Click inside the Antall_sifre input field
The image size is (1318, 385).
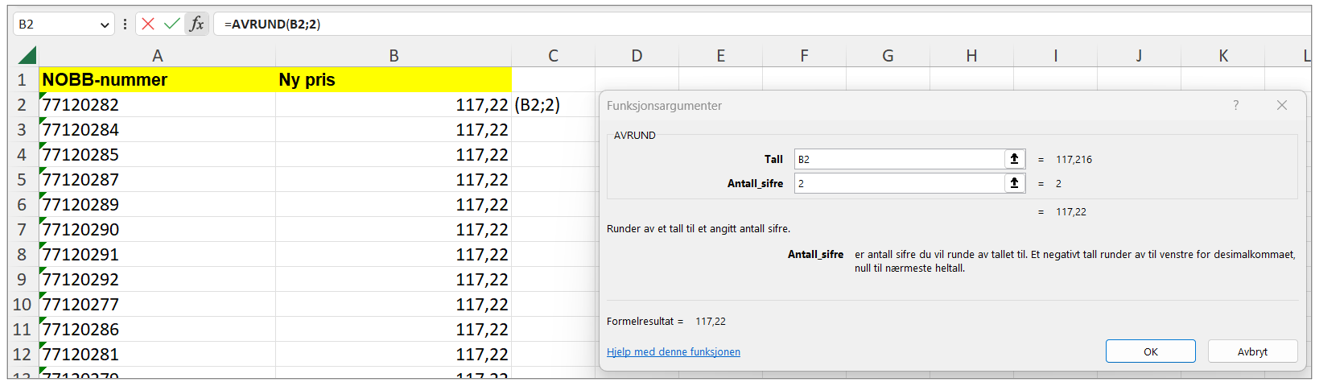(x=899, y=183)
